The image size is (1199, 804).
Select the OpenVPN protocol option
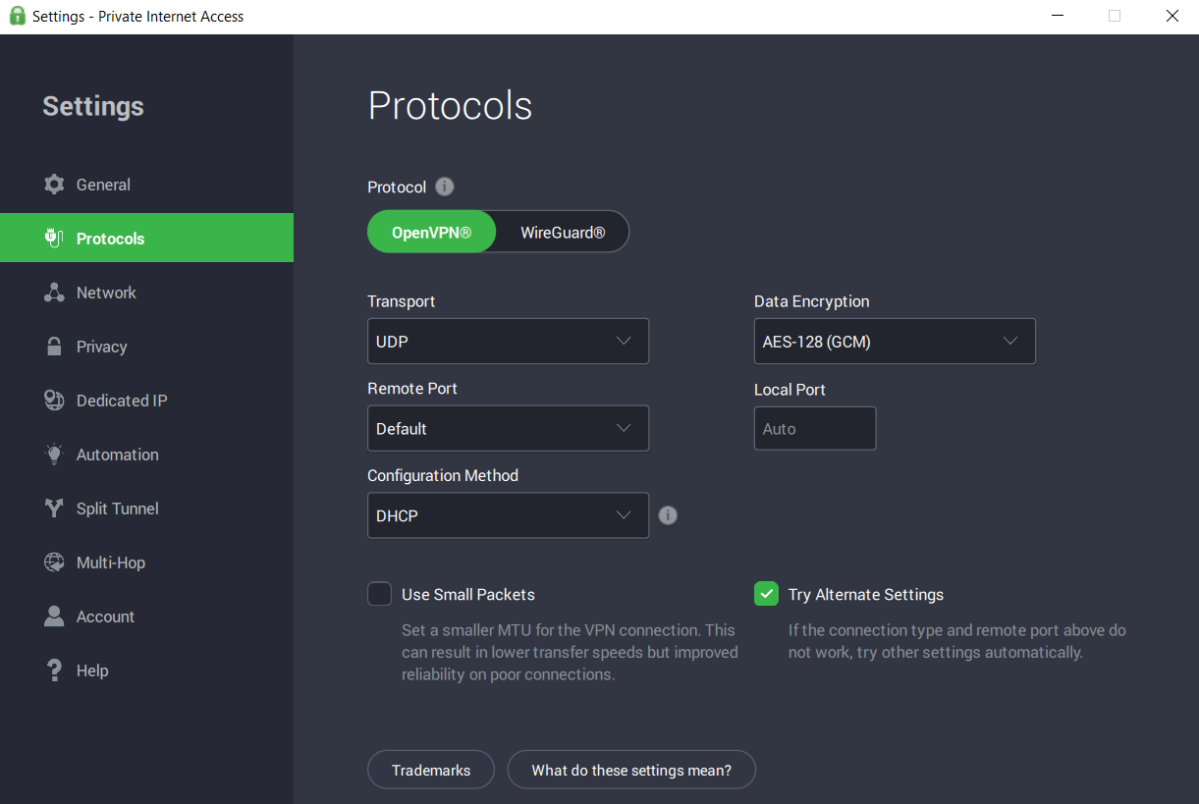(x=431, y=232)
